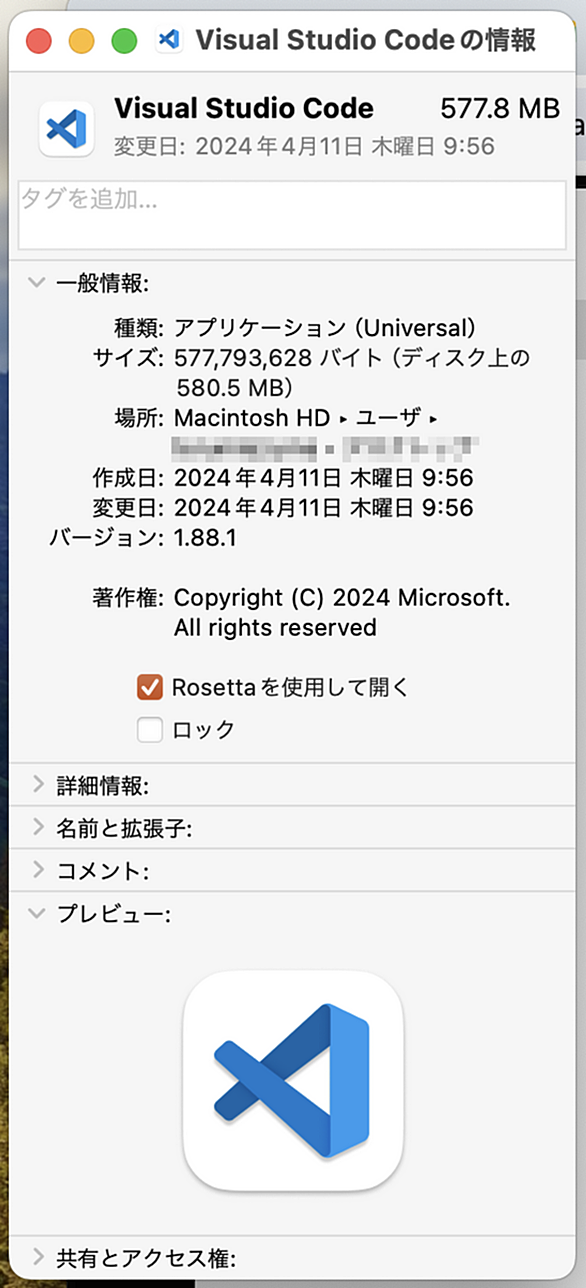The image size is (586, 1288).
Task: Expand the 名前と拡張子 section
Action: pyautogui.click(x=38, y=828)
